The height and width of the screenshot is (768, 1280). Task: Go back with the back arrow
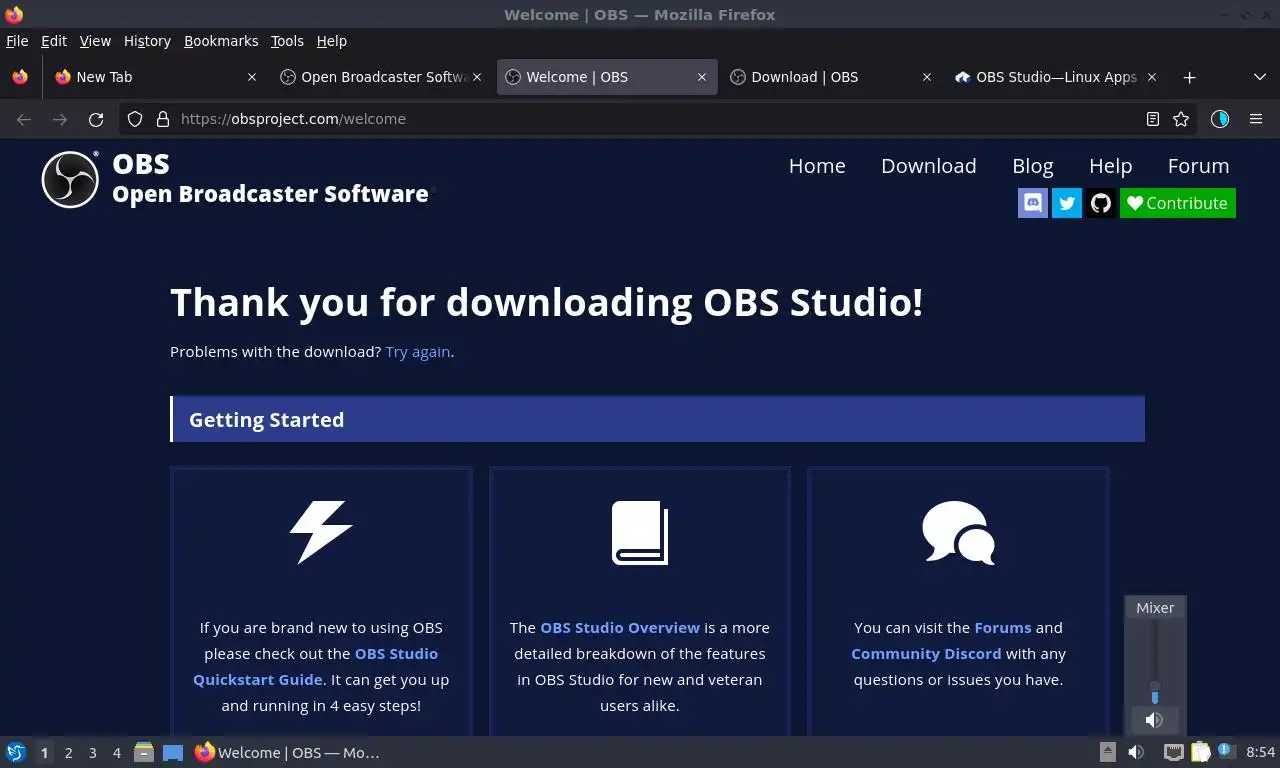tap(24, 119)
